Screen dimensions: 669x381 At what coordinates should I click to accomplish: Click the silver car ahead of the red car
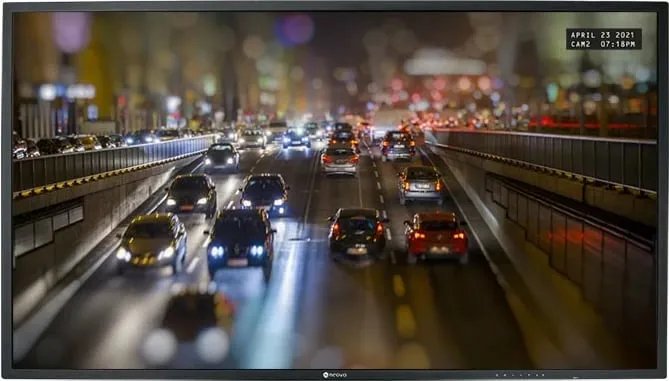click(421, 184)
